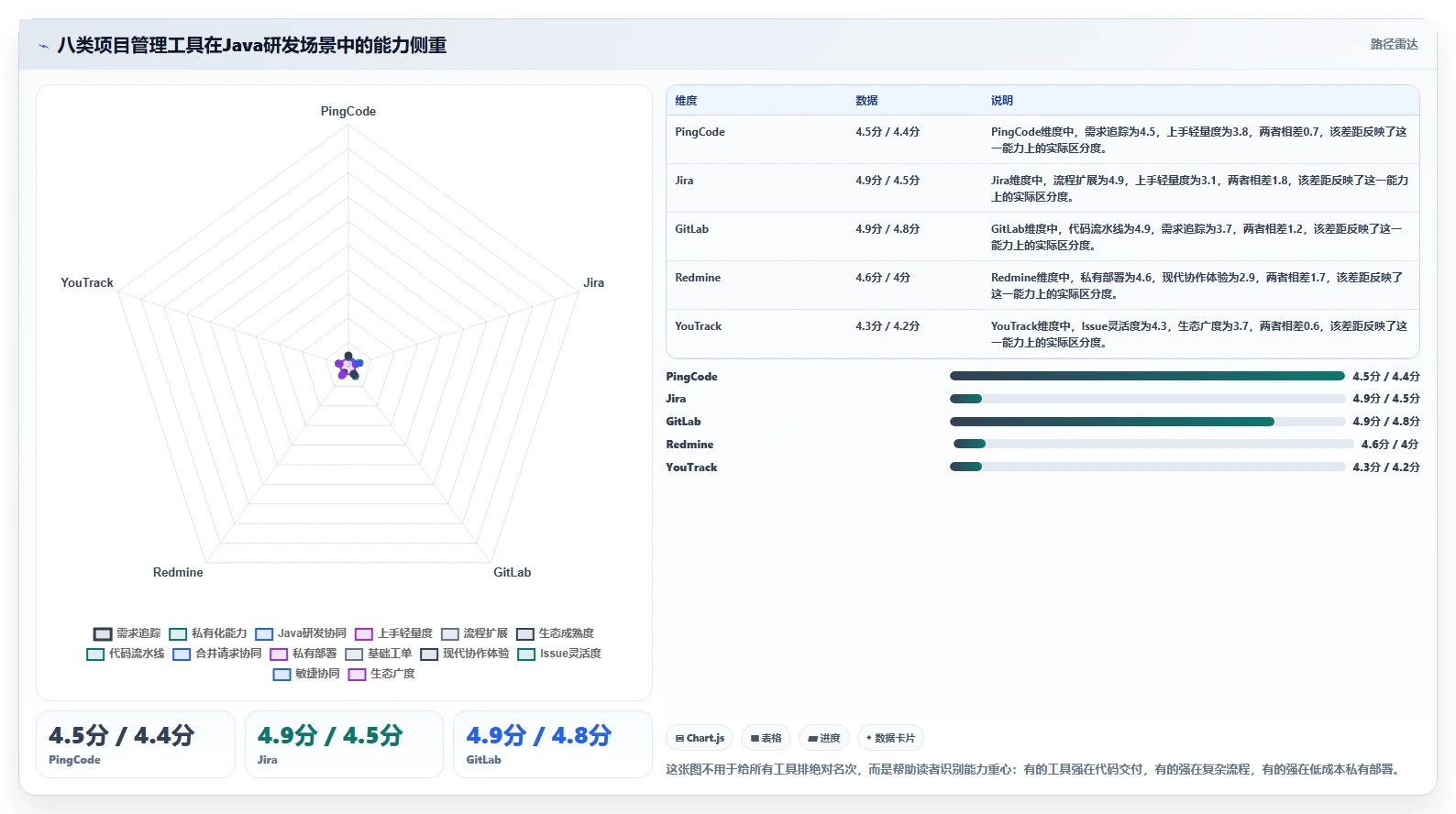Hide the Issue灵活度 legend series

[x=559, y=654]
